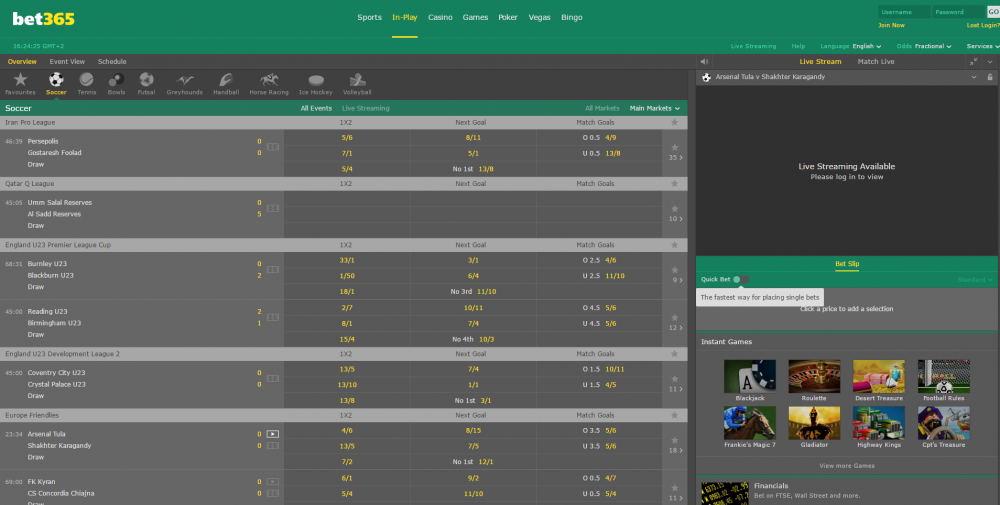Favourite England U23 Premier League Cup star
Viewport: 1000px width, 505px height.
(674, 245)
